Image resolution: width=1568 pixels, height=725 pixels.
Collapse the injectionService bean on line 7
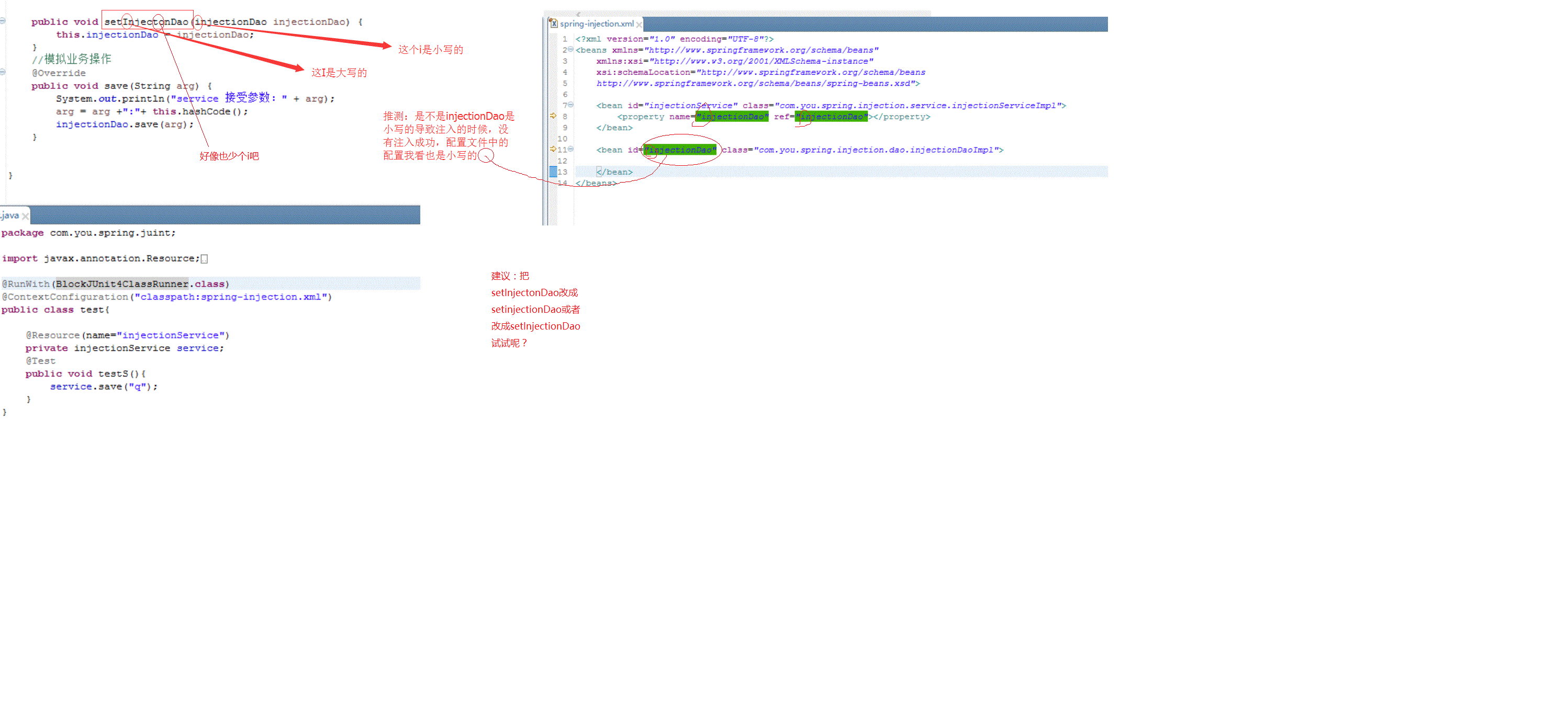coord(570,105)
